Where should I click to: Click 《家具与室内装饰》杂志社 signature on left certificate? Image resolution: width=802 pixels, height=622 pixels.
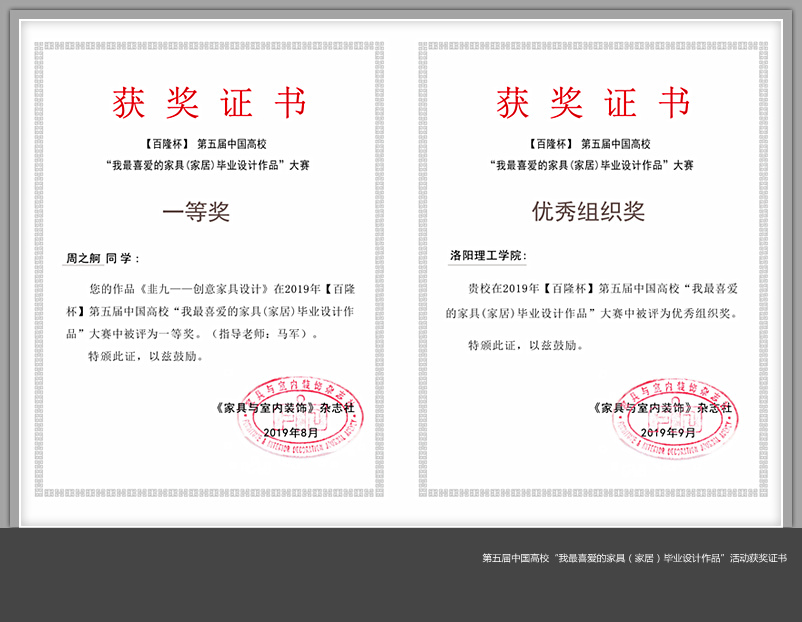coord(283,408)
